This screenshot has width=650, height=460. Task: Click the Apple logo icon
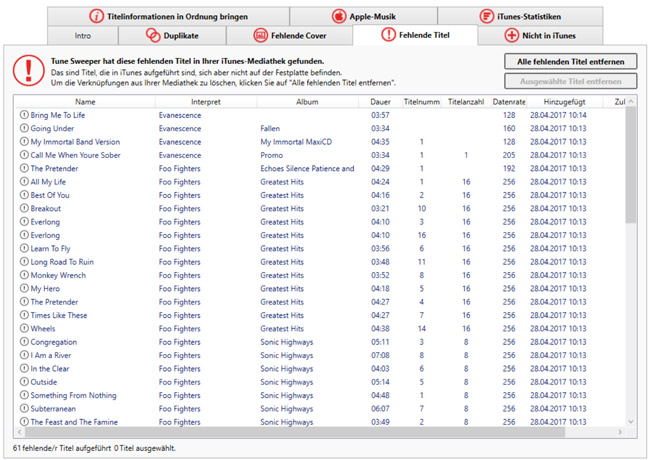coord(339,17)
